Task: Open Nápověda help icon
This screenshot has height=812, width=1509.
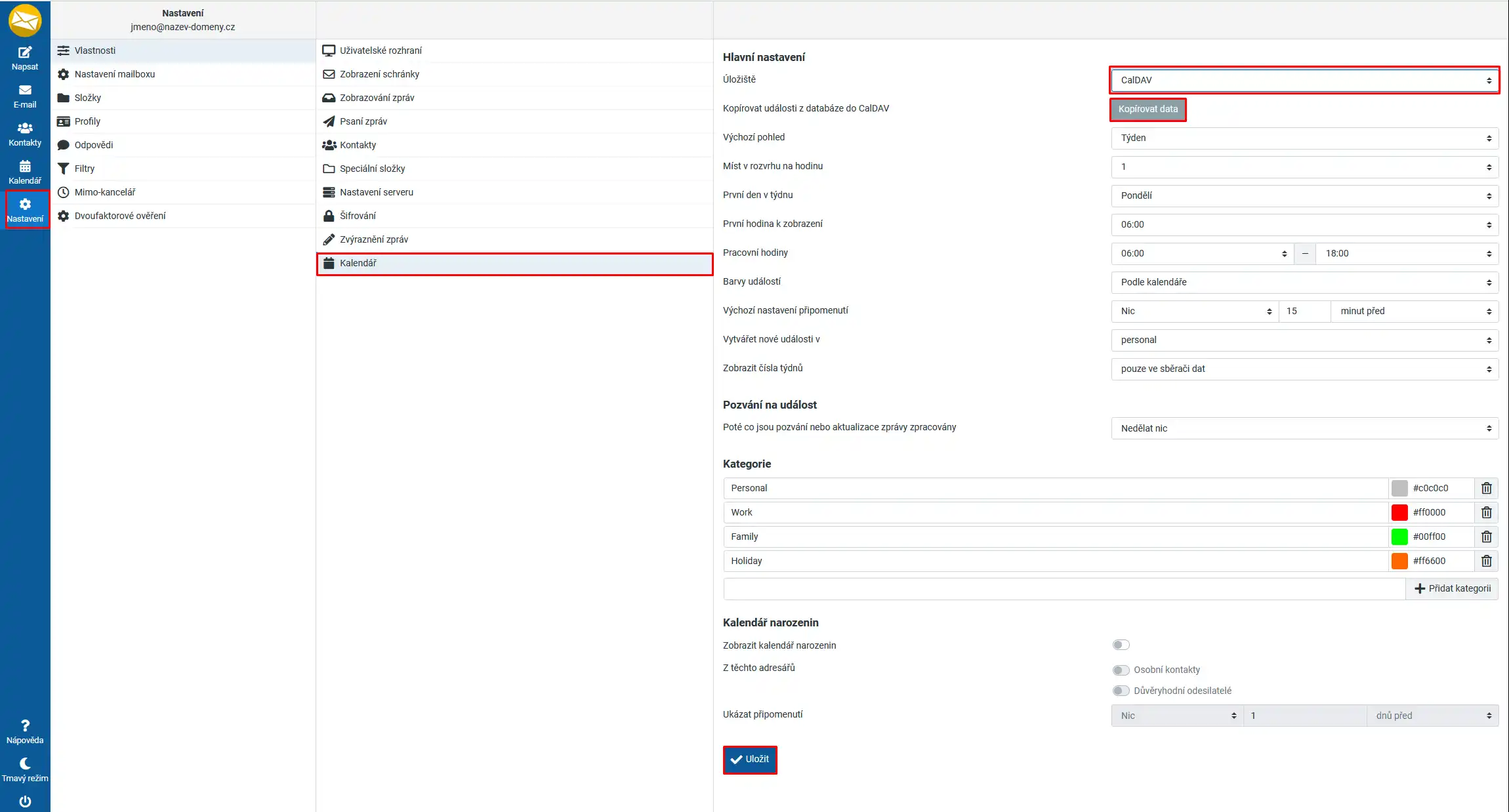Action: coord(25,732)
